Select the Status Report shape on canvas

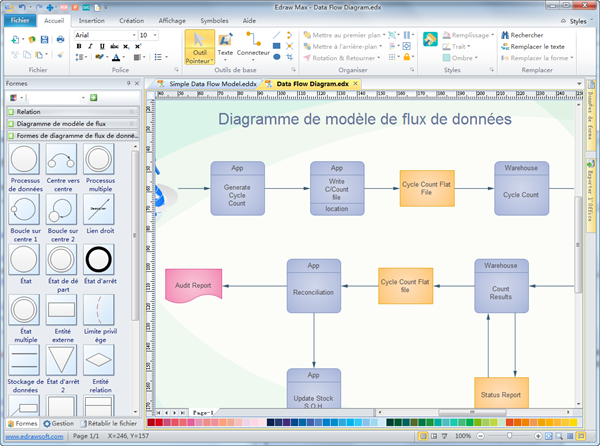point(501,393)
